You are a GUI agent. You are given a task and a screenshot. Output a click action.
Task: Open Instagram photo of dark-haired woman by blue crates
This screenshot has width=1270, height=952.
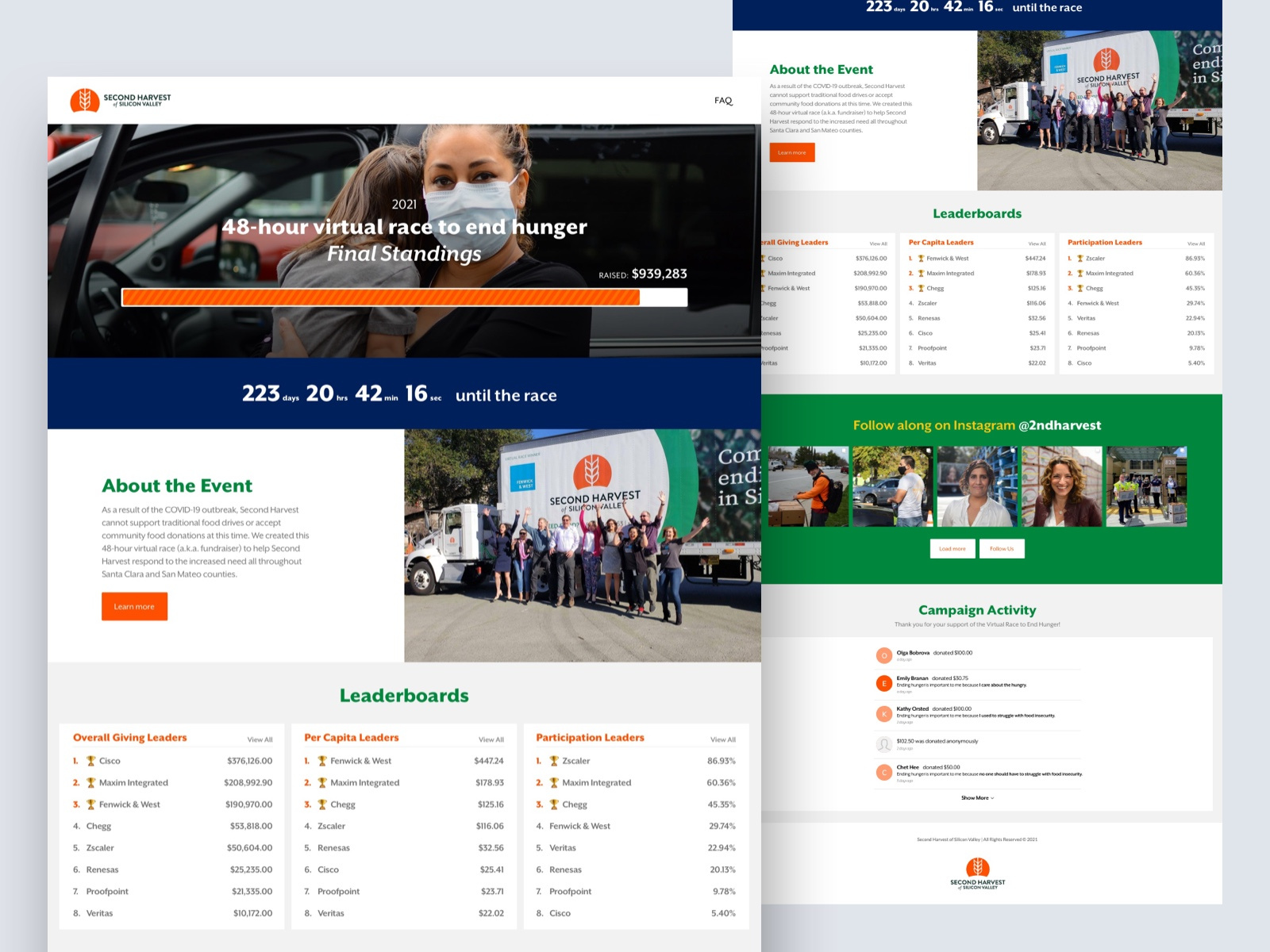(977, 486)
